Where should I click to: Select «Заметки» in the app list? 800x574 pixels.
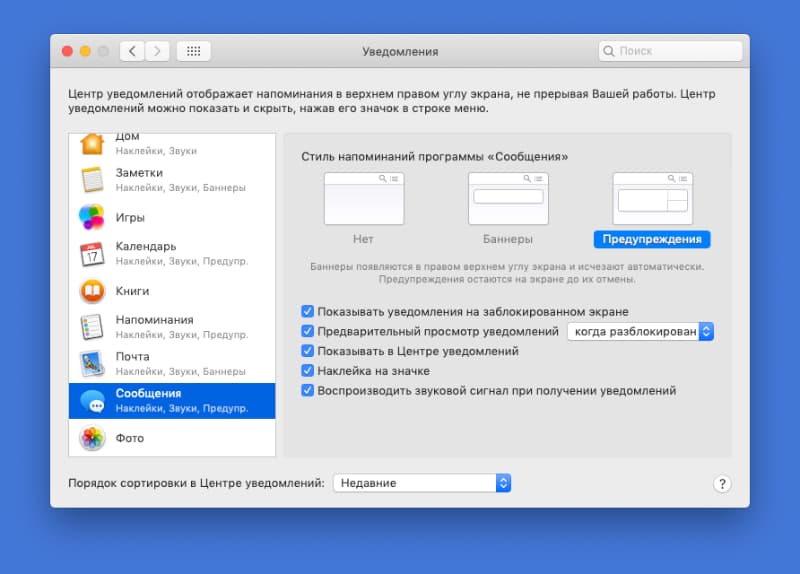(x=172, y=180)
